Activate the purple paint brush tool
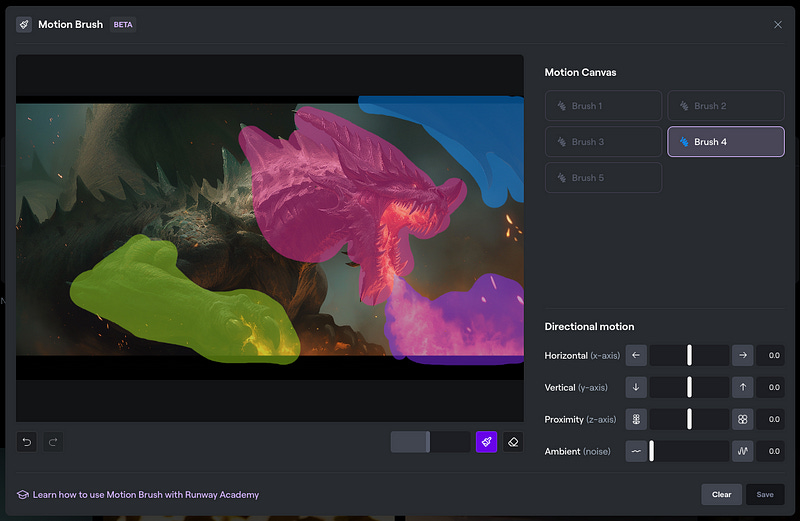The image size is (800, 521). pyautogui.click(x=486, y=442)
